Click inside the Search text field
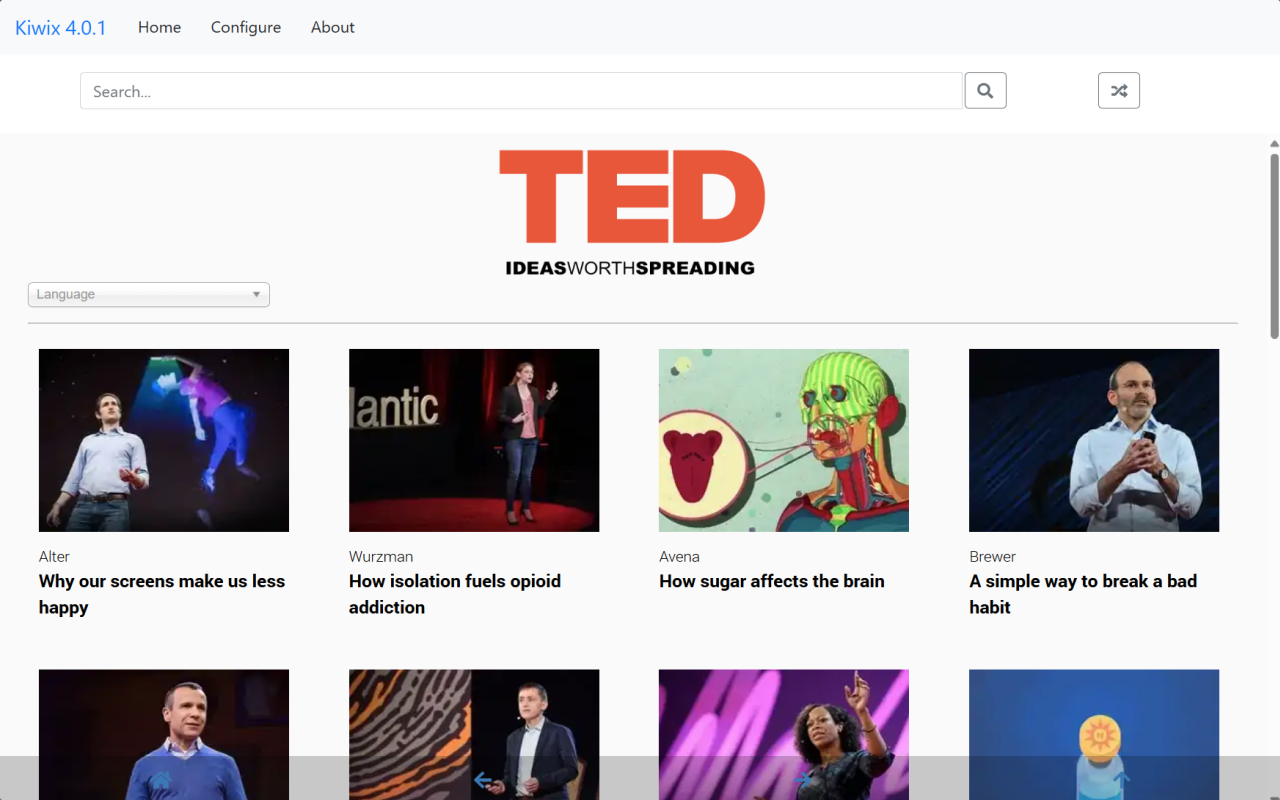 click(520, 91)
